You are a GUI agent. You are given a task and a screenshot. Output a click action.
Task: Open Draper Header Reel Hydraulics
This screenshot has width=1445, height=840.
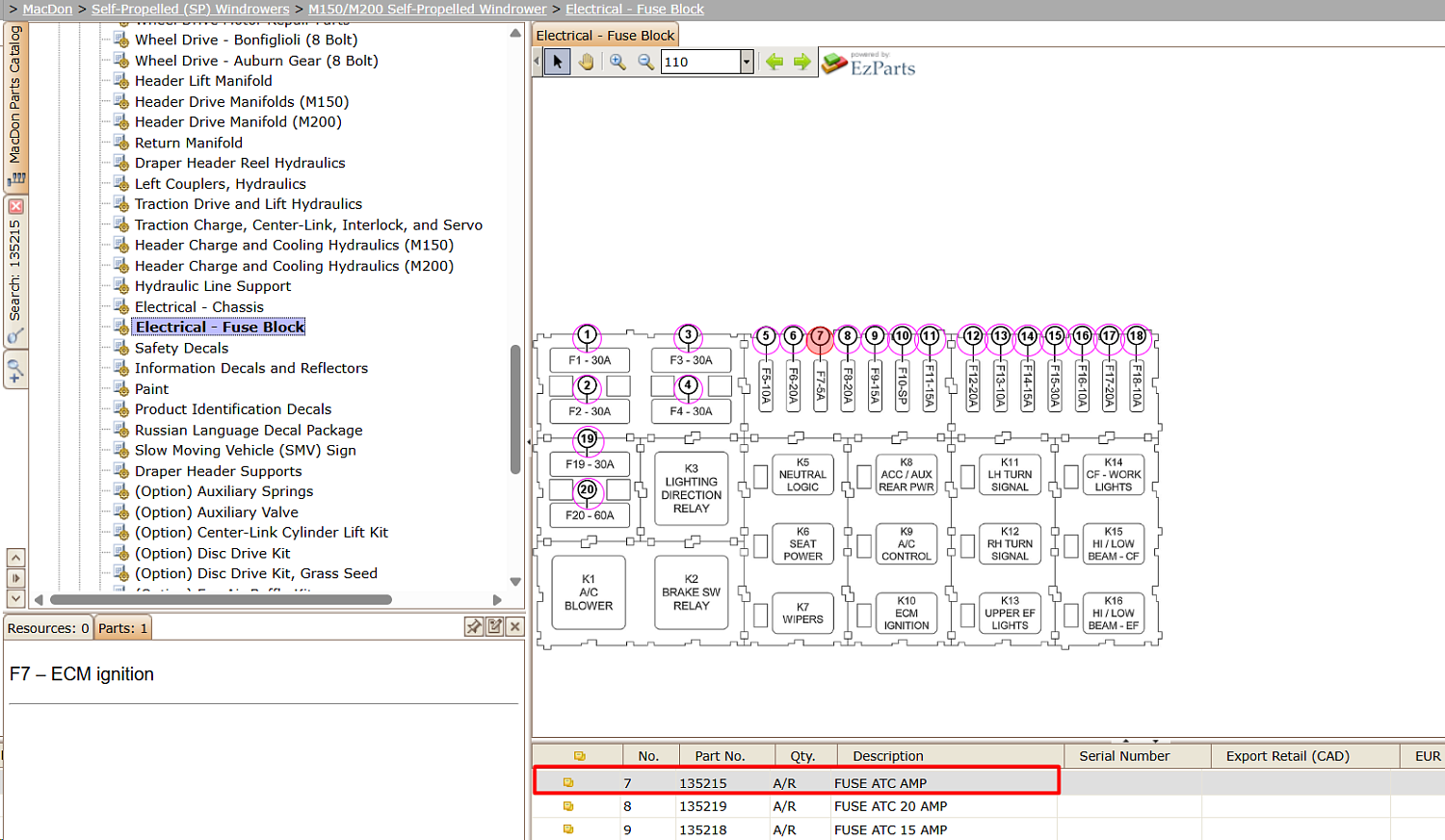(240, 163)
